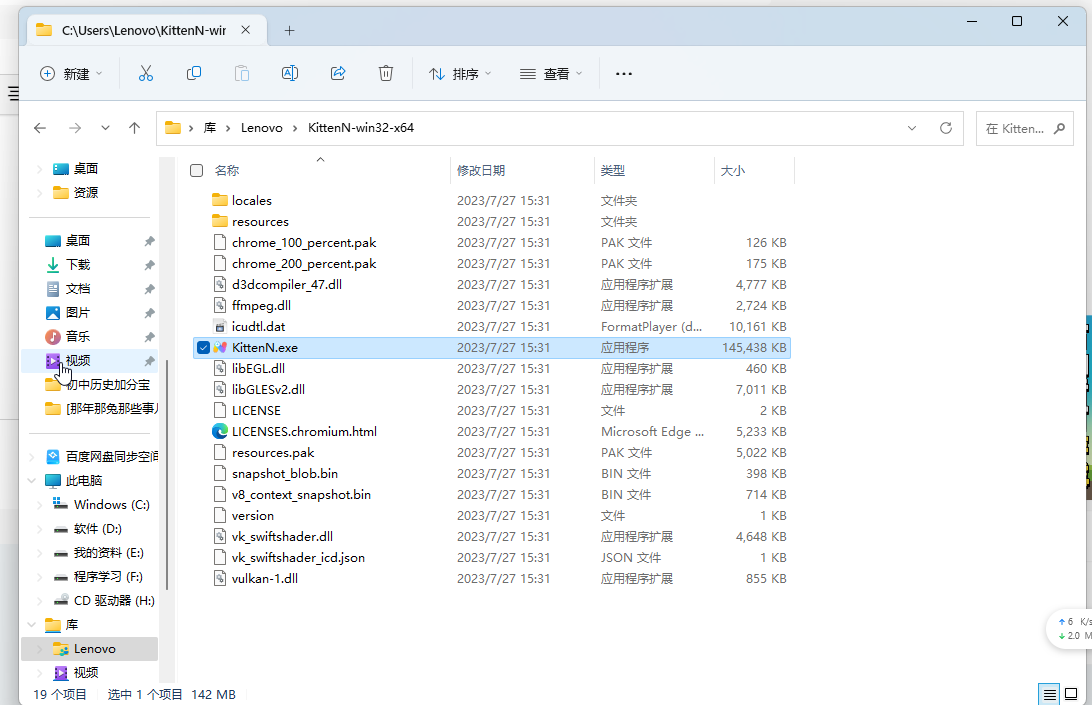
Task: Click the pin next to 下载
Action: pos(149,265)
